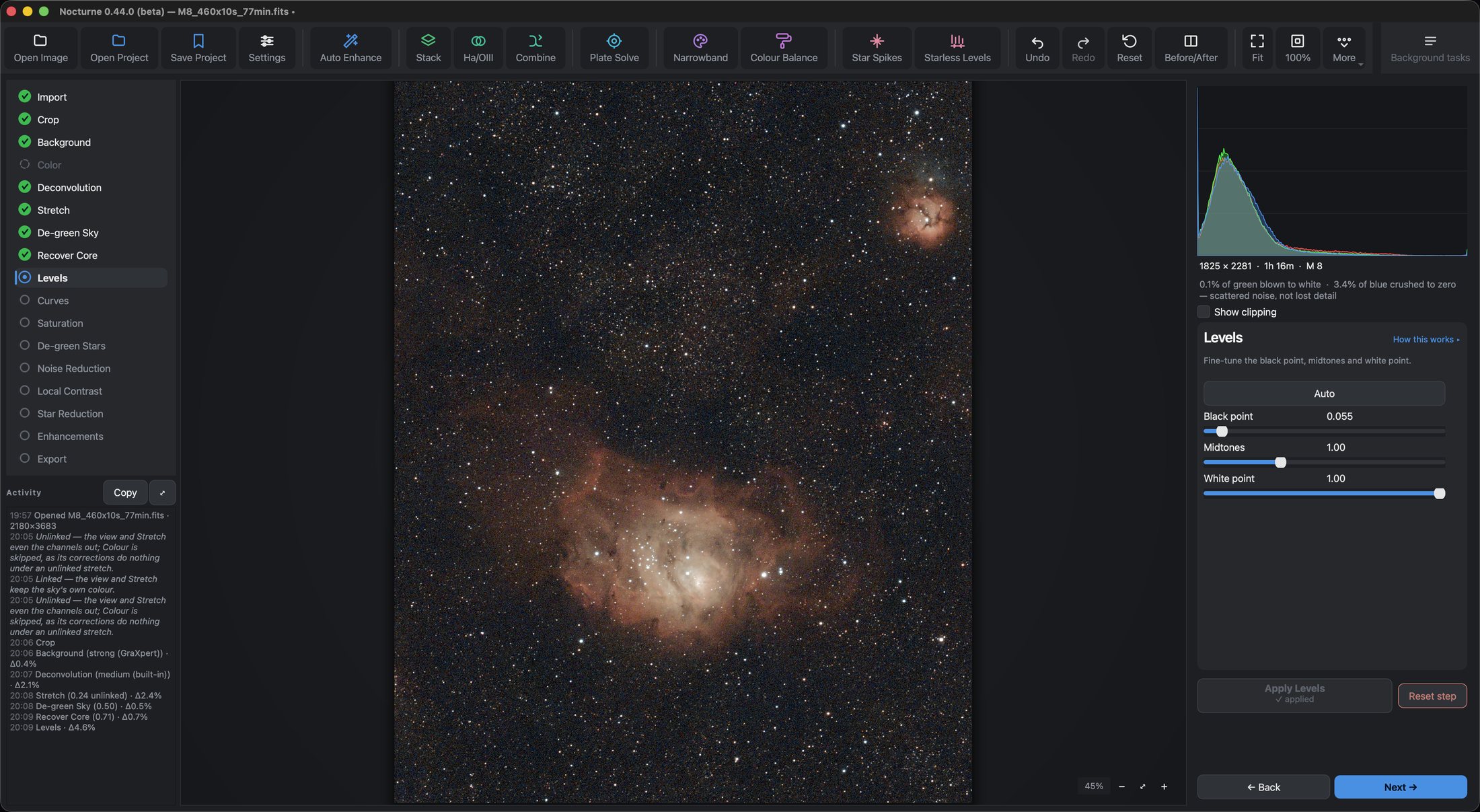Zoom in with the plus control
This screenshot has width=1480, height=812.
[x=1164, y=786]
